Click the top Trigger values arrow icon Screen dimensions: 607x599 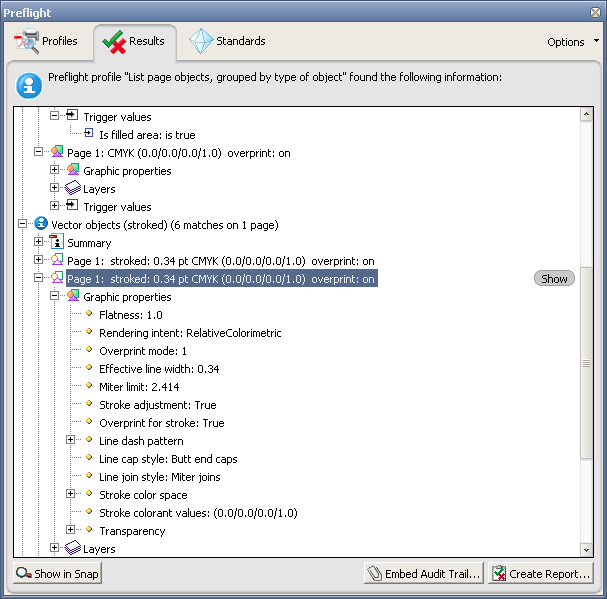coord(72,115)
